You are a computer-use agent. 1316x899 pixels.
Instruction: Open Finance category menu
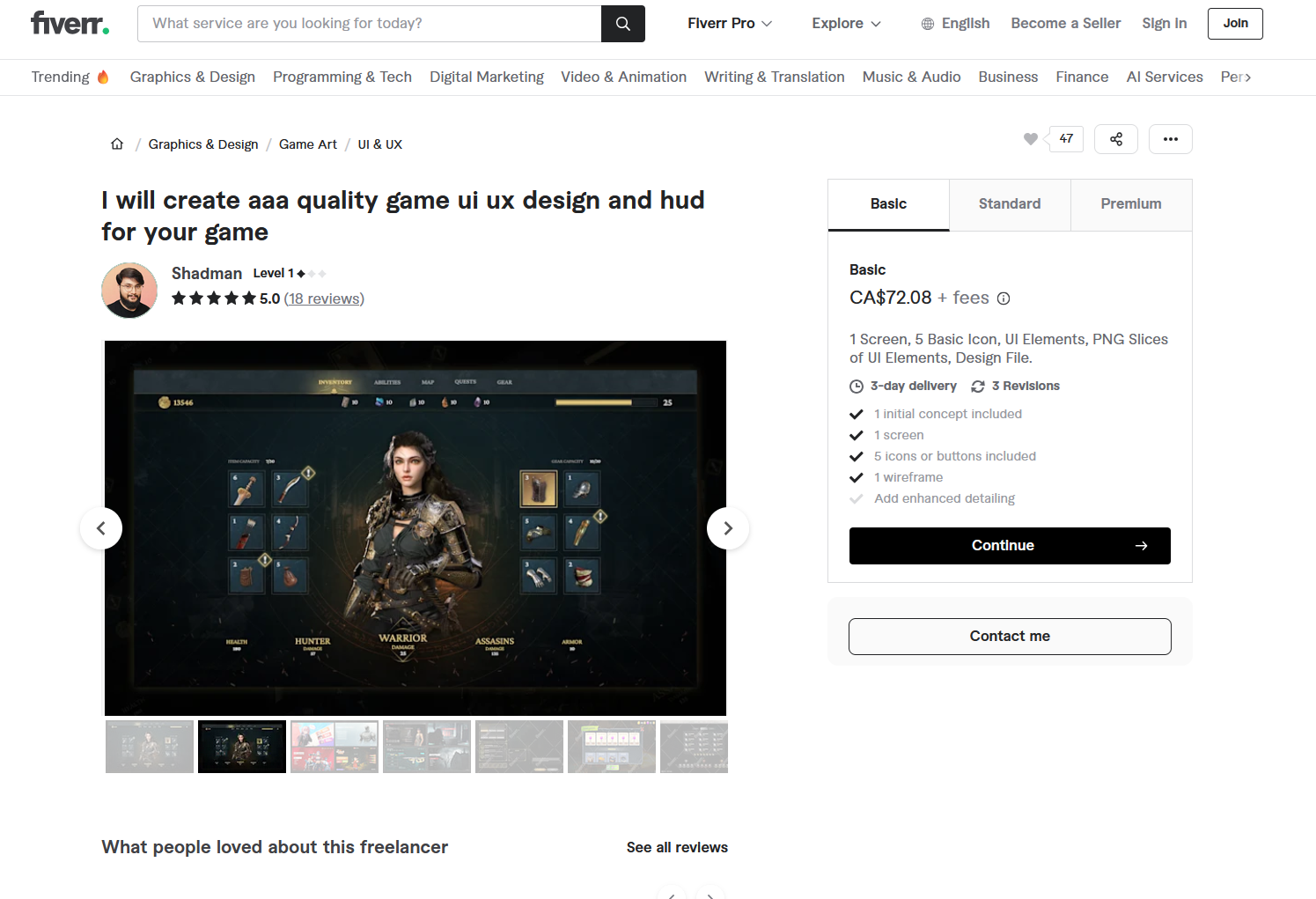click(1082, 77)
